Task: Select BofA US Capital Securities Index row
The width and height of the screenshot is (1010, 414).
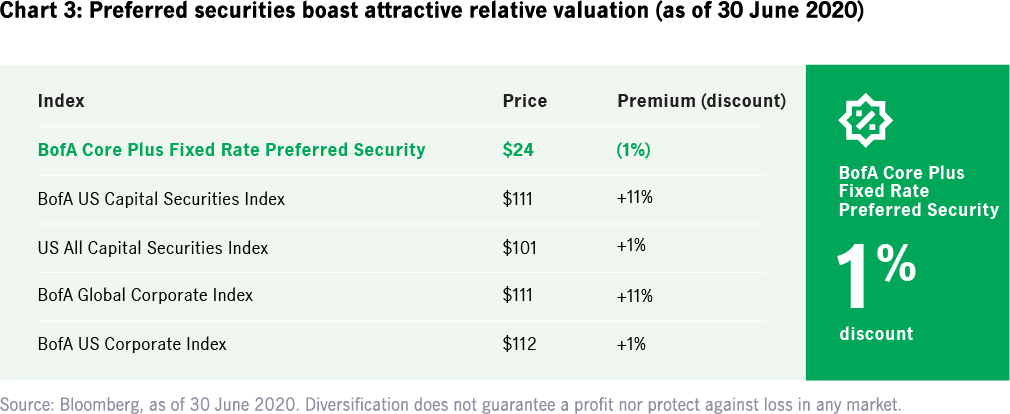Action: pos(161,199)
